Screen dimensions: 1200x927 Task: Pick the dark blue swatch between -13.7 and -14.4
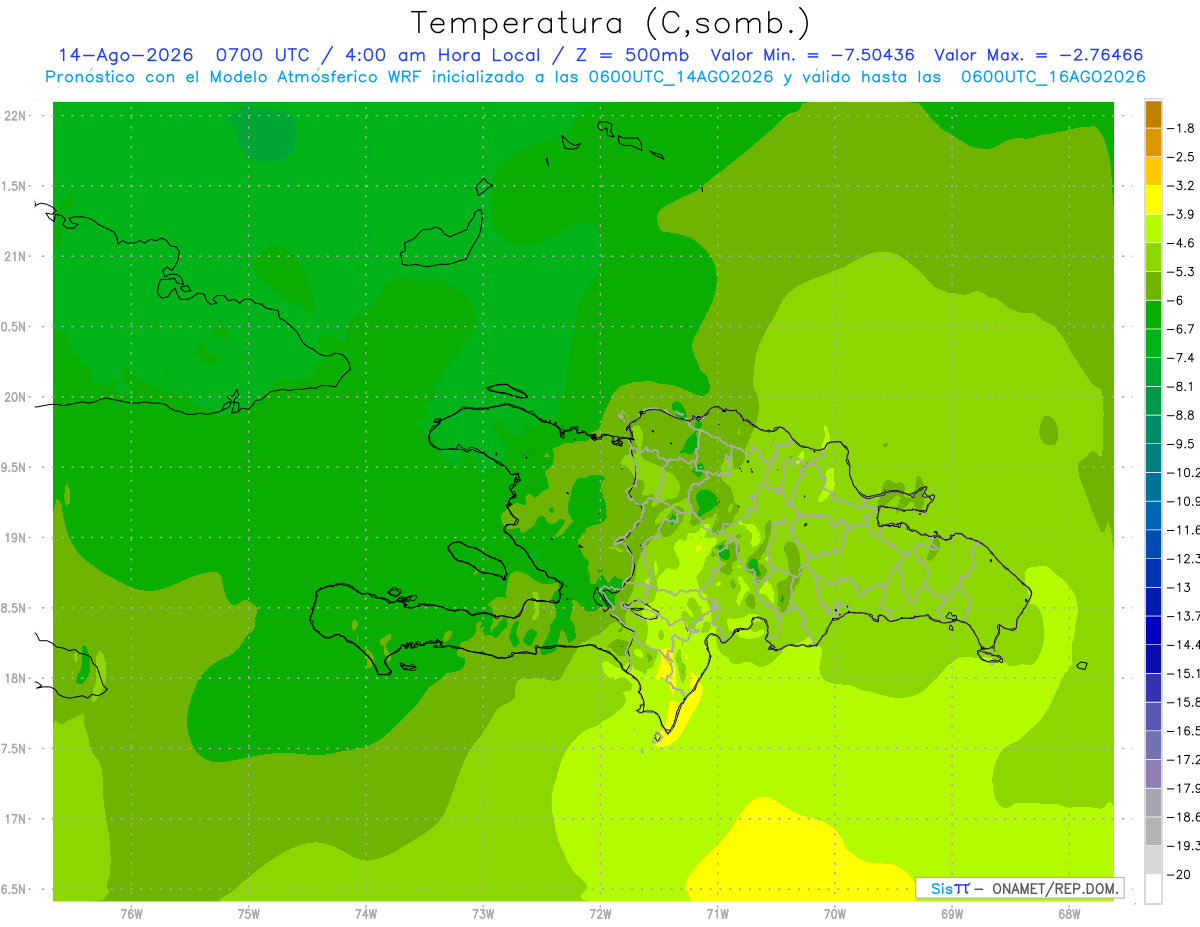(x=1153, y=630)
